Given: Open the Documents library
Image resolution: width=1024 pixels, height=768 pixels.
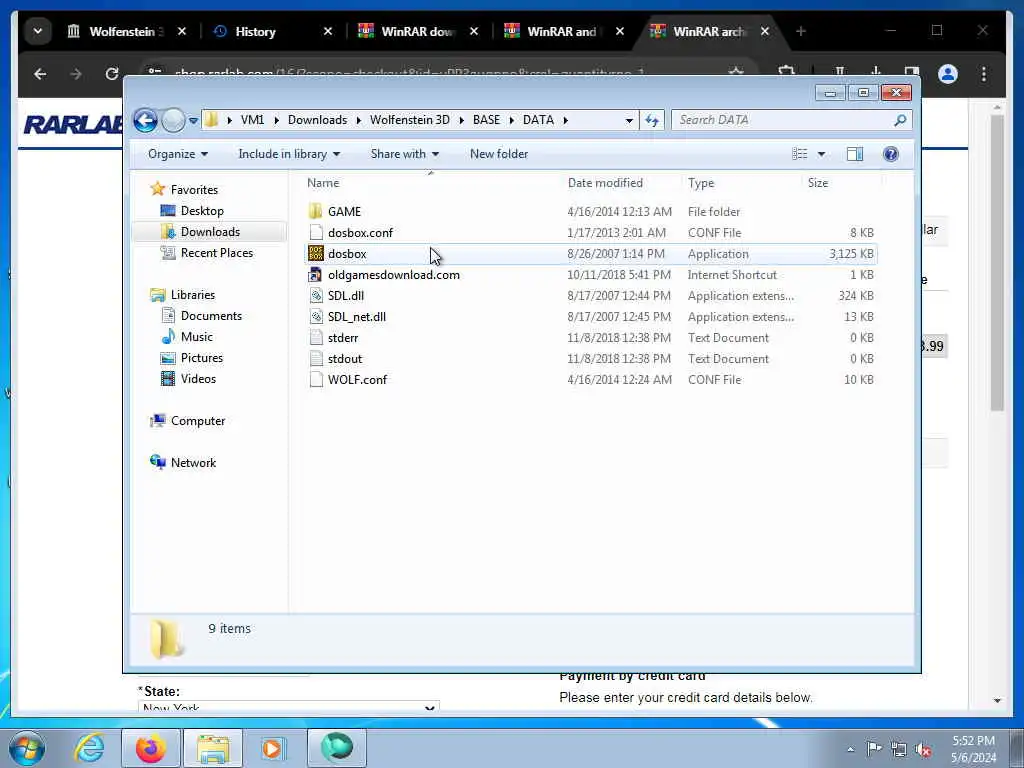Looking at the screenshot, I should point(211,316).
